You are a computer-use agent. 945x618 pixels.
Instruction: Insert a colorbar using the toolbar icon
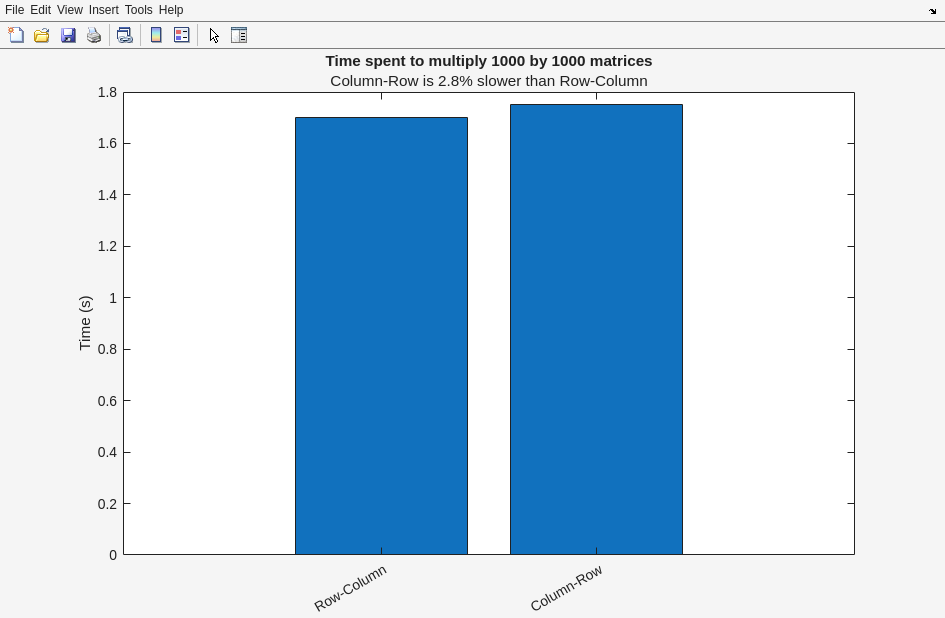pos(156,35)
